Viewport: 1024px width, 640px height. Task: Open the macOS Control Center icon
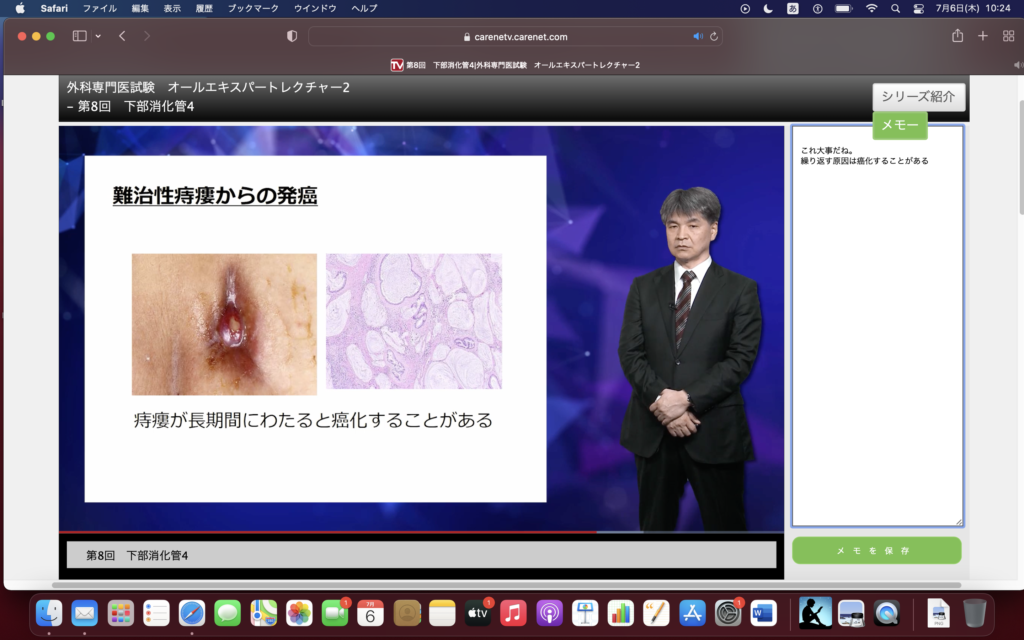[919, 8]
